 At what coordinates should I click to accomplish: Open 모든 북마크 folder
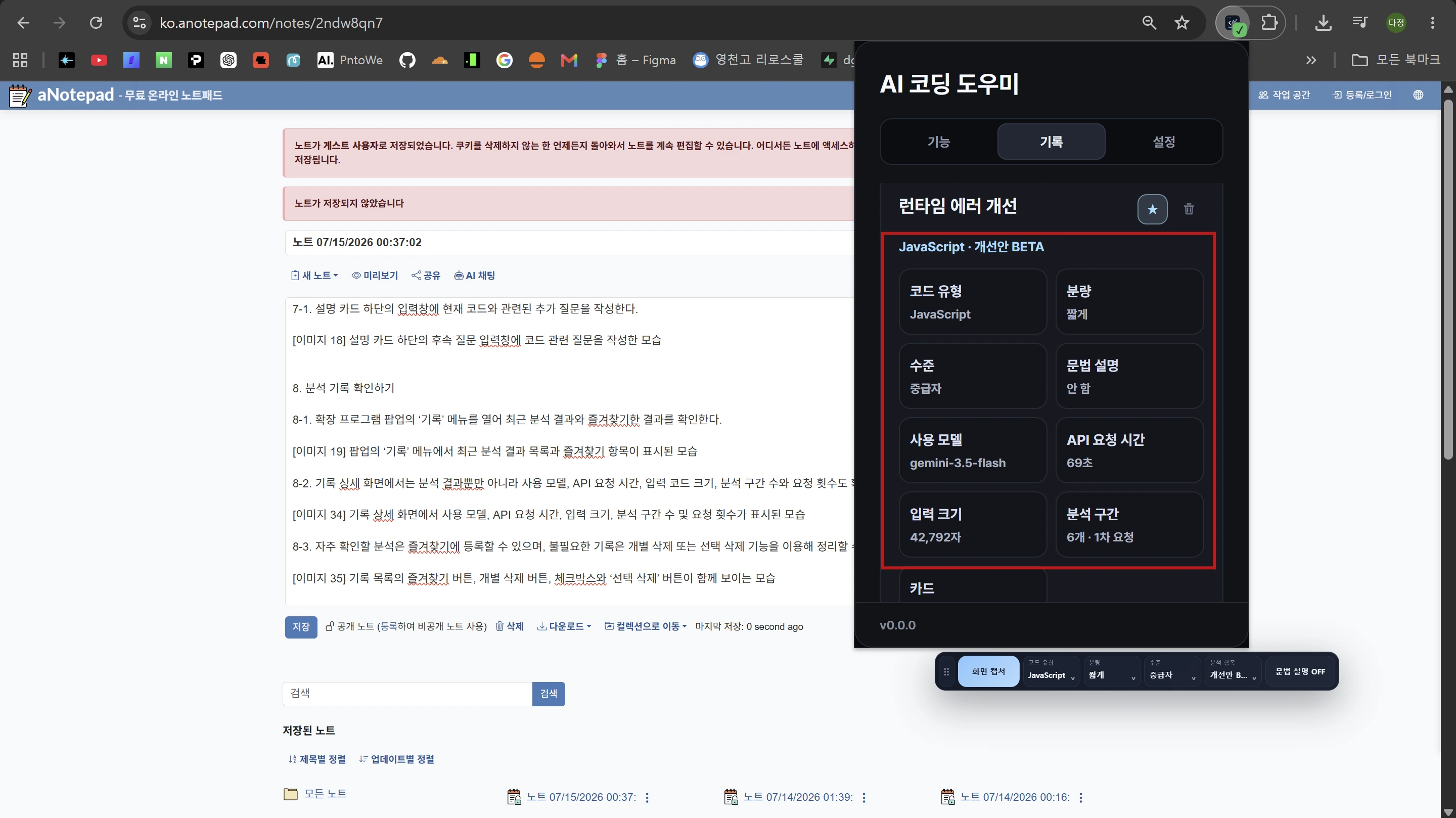click(1395, 60)
